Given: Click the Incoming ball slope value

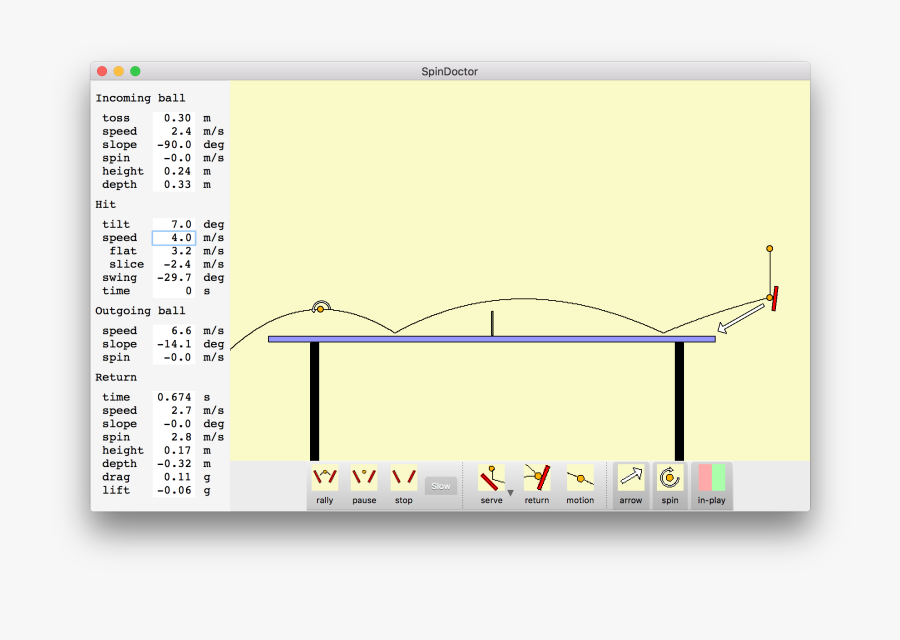Looking at the screenshot, I should pos(174,145).
